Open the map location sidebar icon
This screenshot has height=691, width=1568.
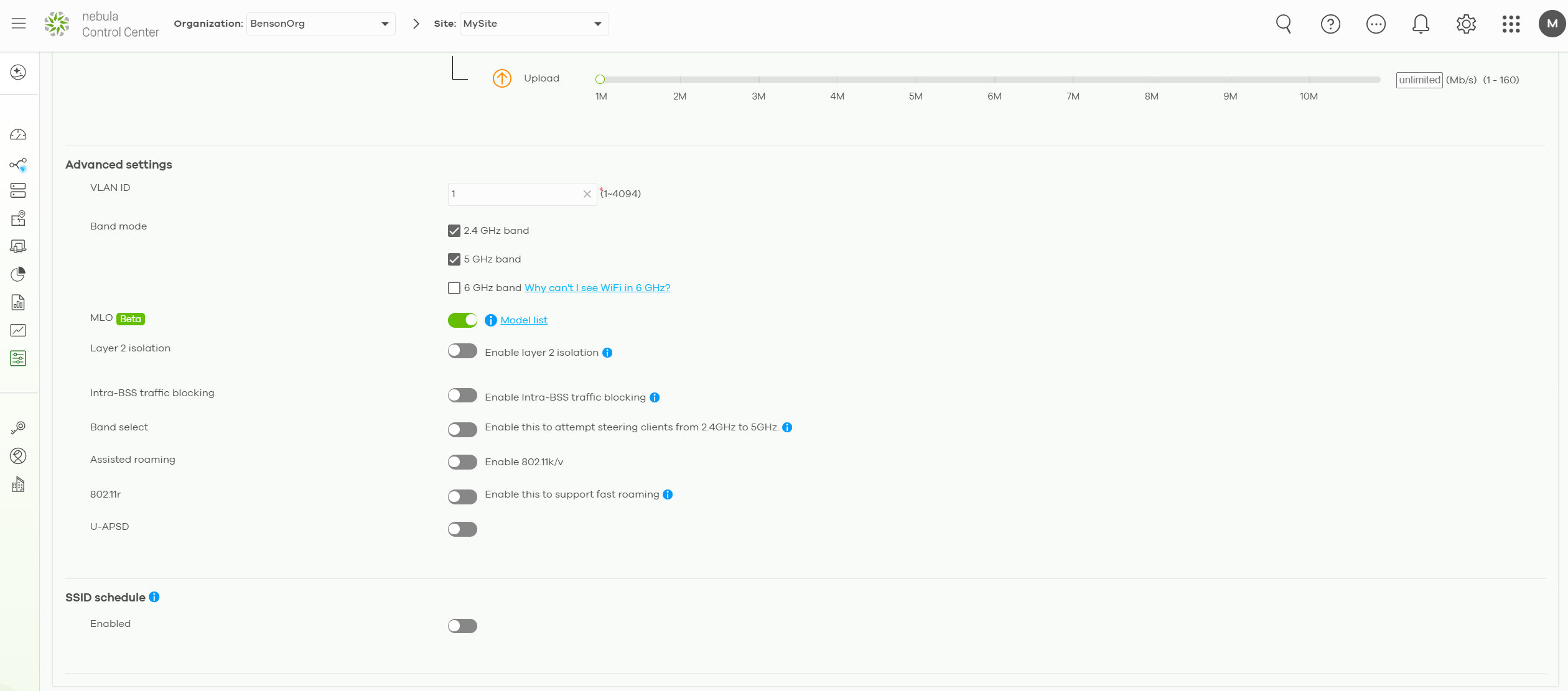point(18,218)
